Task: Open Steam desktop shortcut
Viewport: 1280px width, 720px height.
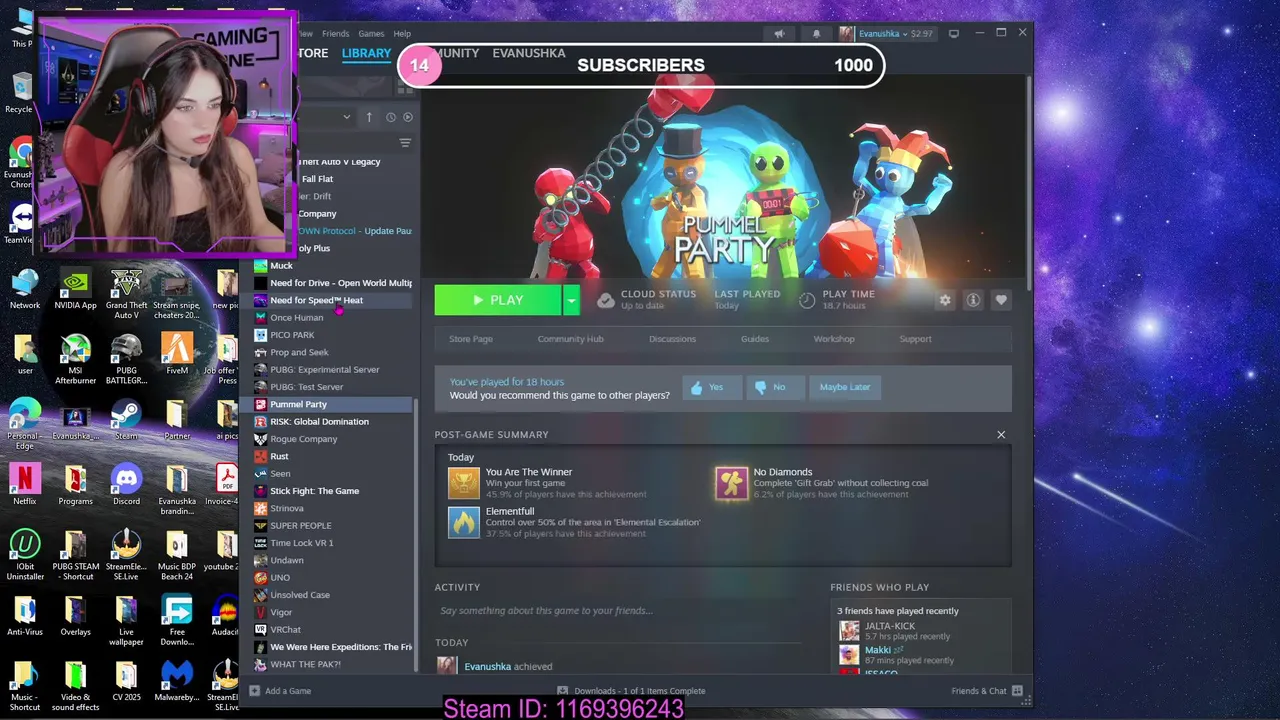Action: [126, 420]
